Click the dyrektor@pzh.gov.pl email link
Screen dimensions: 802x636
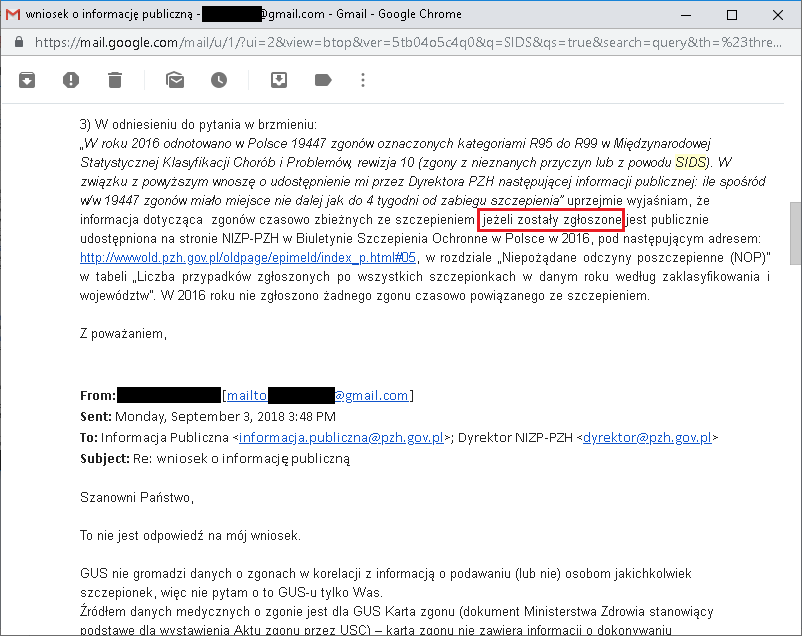(647, 437)
